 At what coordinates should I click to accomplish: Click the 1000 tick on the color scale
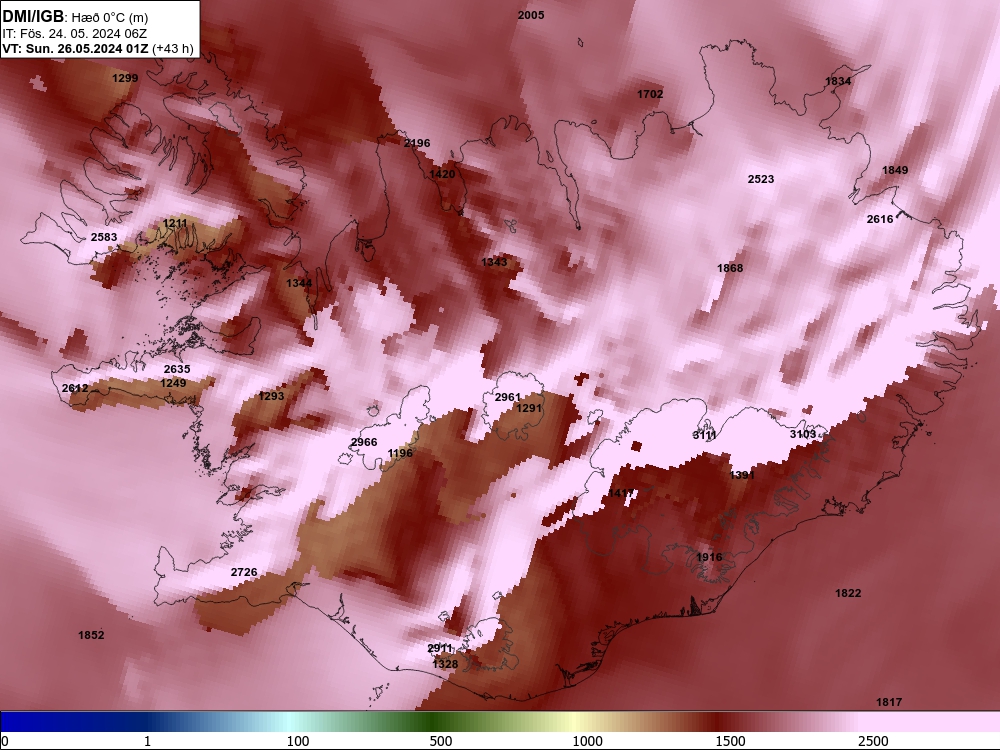pos(587,741)
